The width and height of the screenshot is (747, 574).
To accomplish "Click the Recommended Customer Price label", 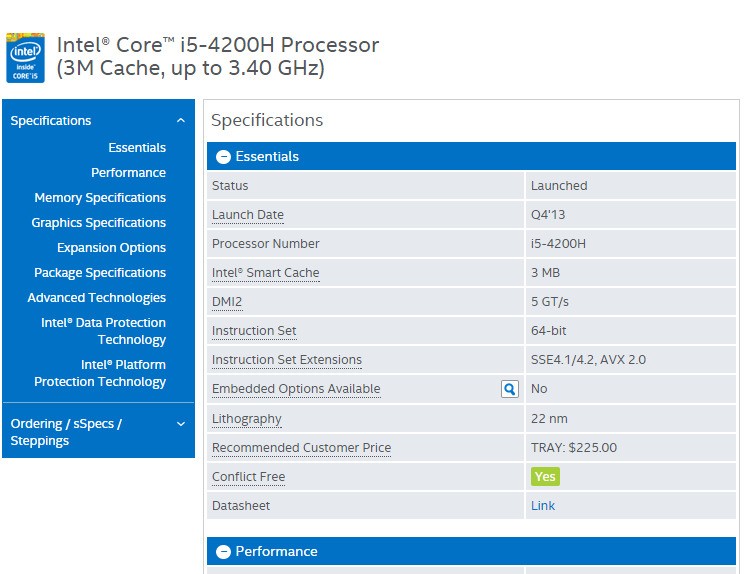I will 301,448.
